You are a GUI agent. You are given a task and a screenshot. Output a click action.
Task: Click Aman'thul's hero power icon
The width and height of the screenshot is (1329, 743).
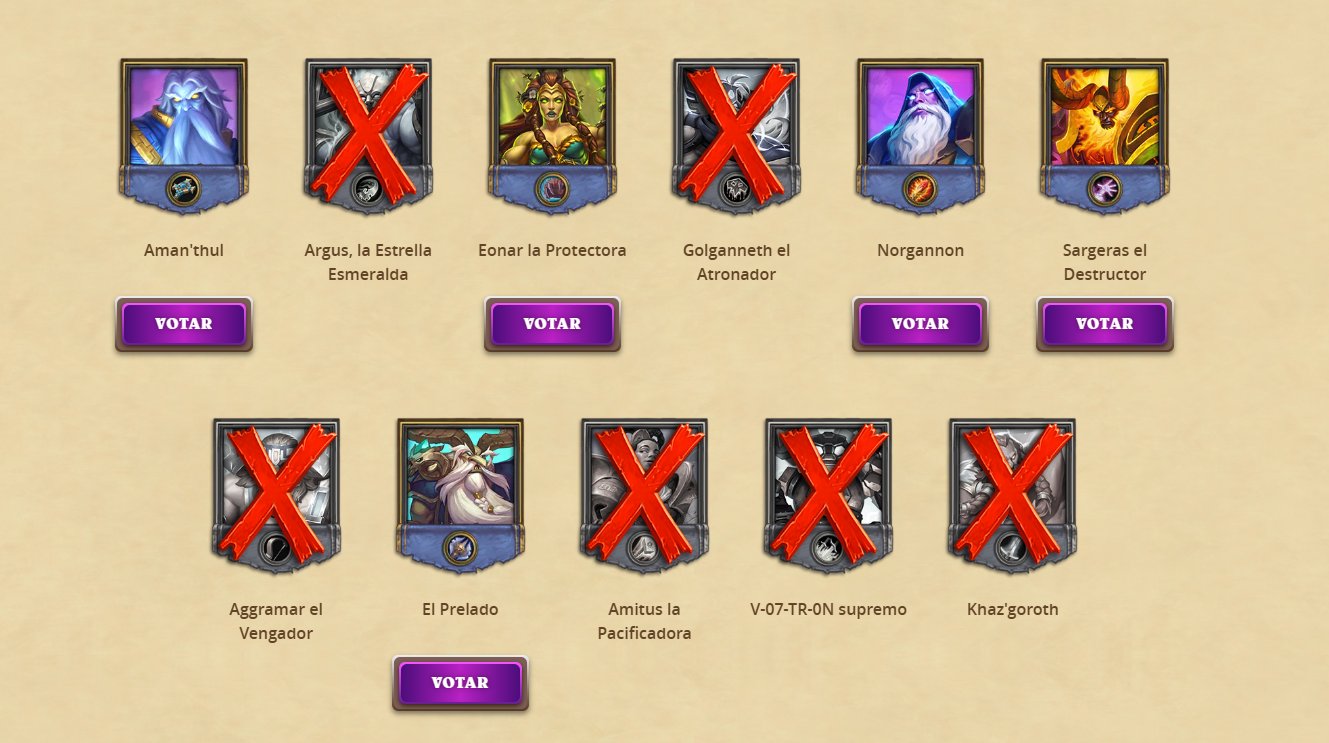pyautogui.click(x=183, y=189)
